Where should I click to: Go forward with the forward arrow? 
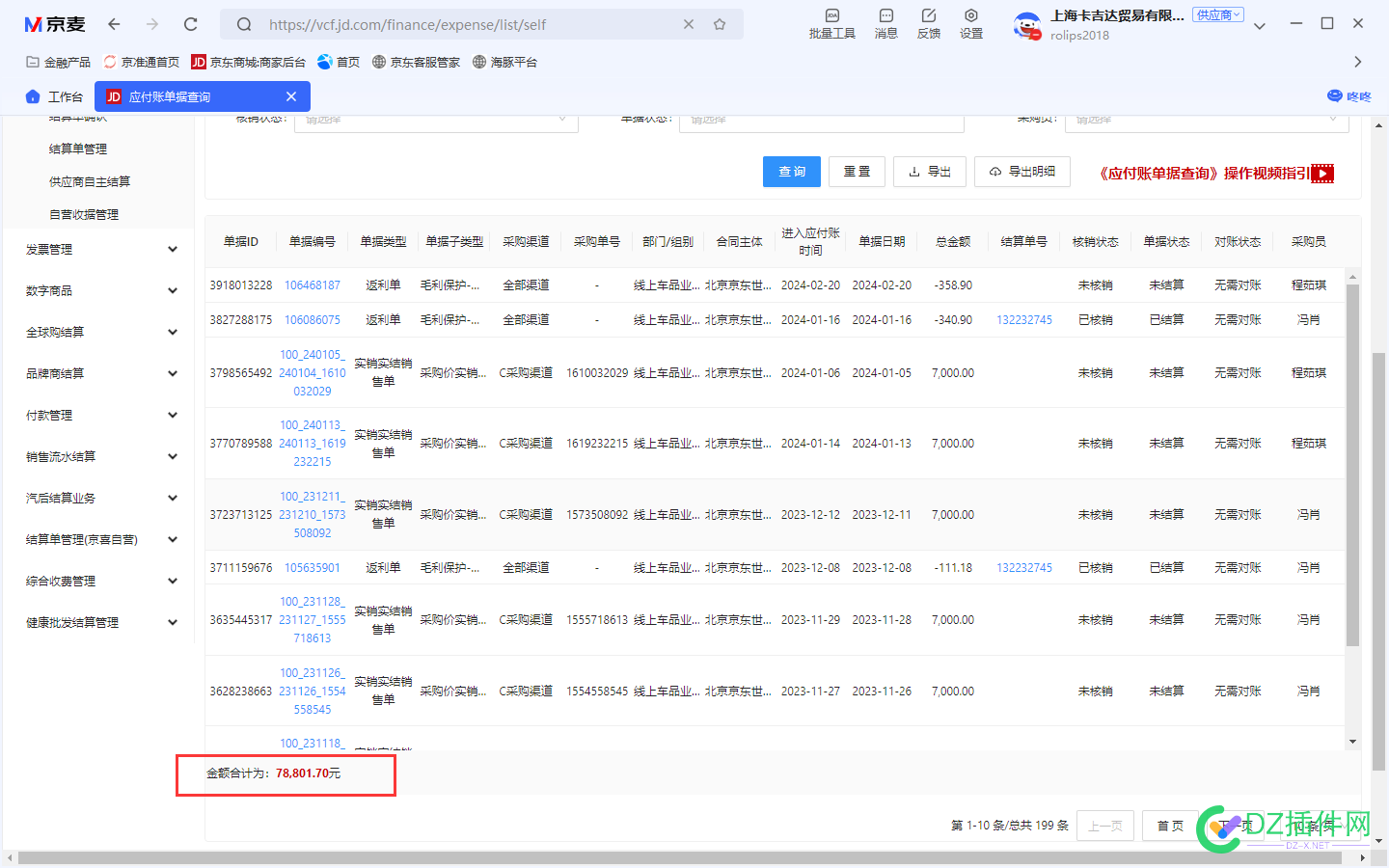(x=152, y=24)
